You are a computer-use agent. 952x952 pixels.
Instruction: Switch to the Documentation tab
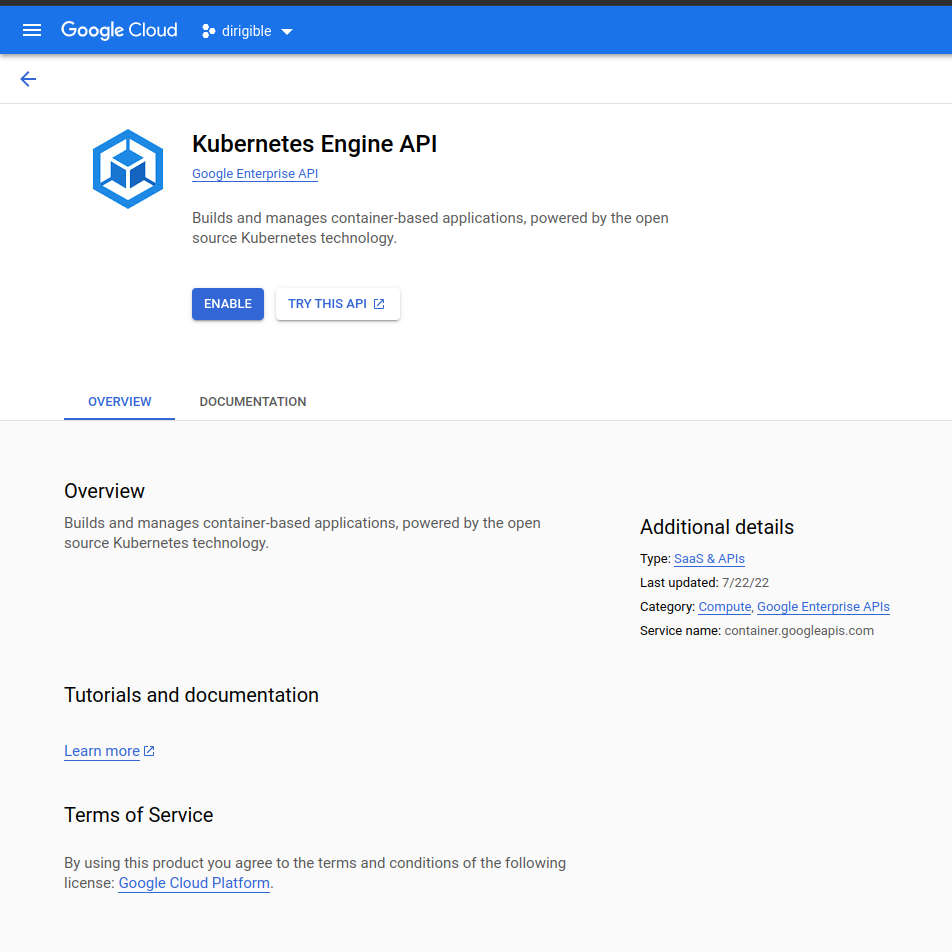pos(253,401)
